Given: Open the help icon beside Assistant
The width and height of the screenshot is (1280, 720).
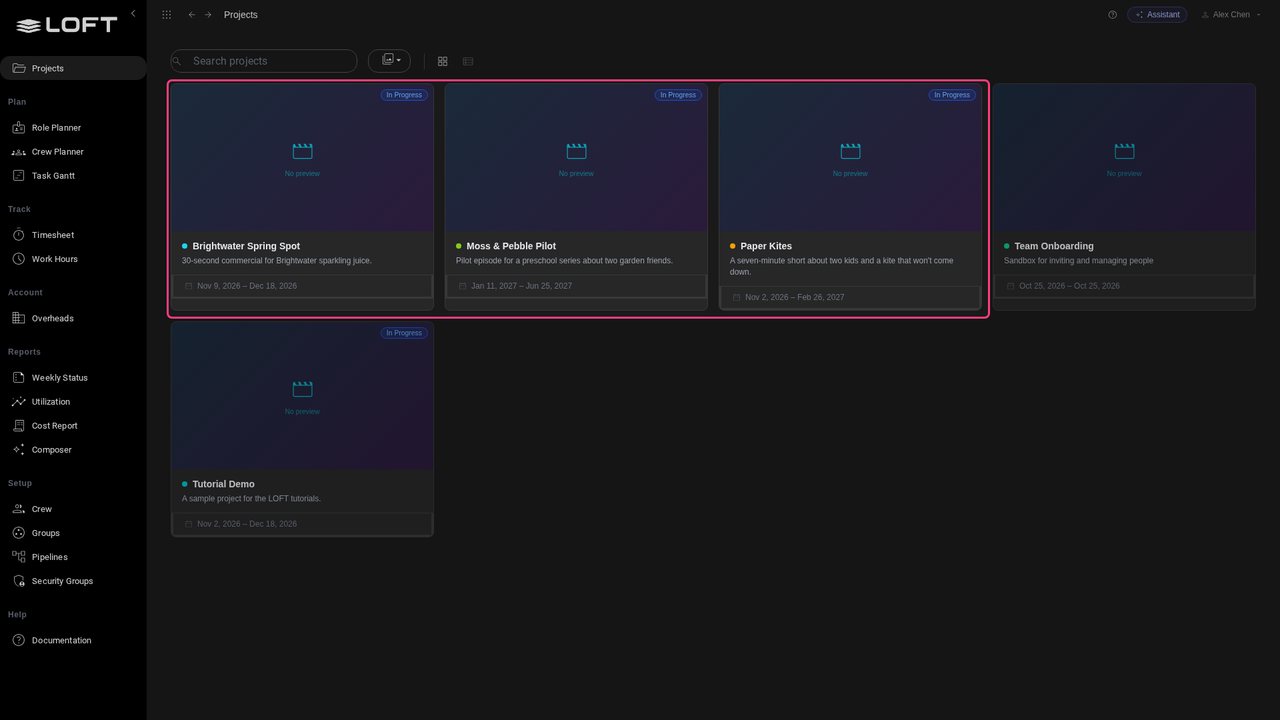Looking at the screenshot, I should (1112, 15).
